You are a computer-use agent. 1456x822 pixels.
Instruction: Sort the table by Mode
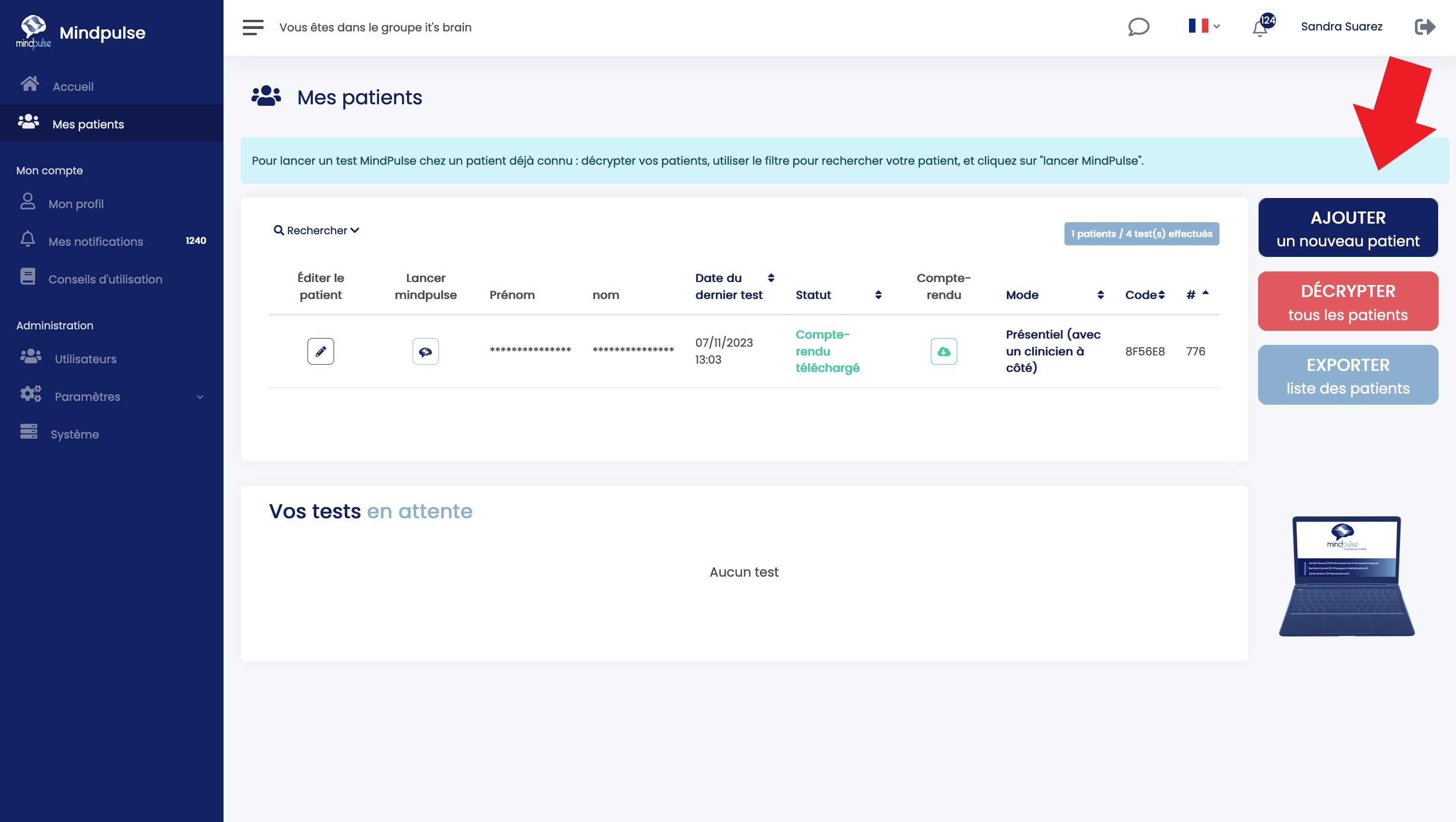click(x=1055, y=295)
